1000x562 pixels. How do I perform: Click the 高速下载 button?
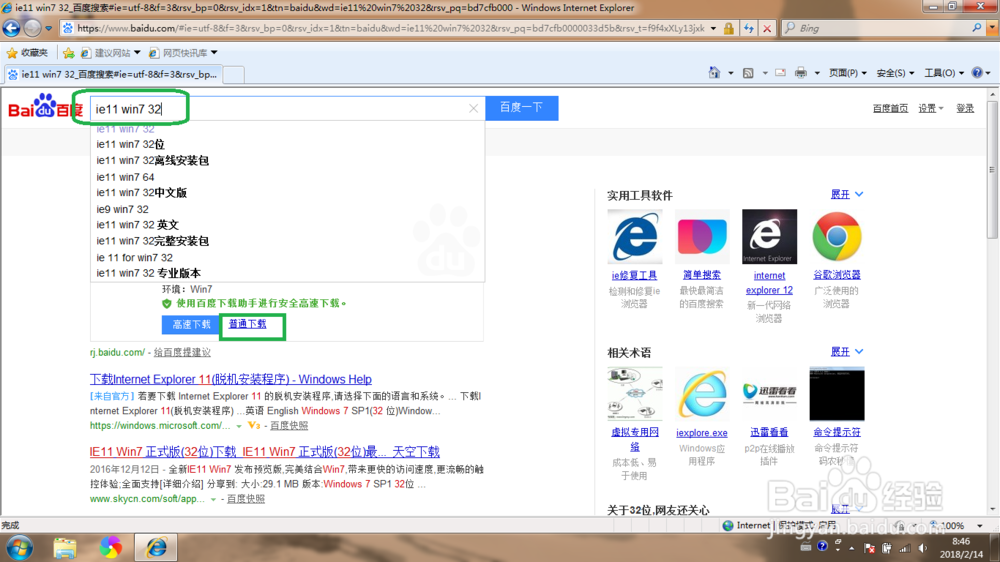(x=191, y=325)
